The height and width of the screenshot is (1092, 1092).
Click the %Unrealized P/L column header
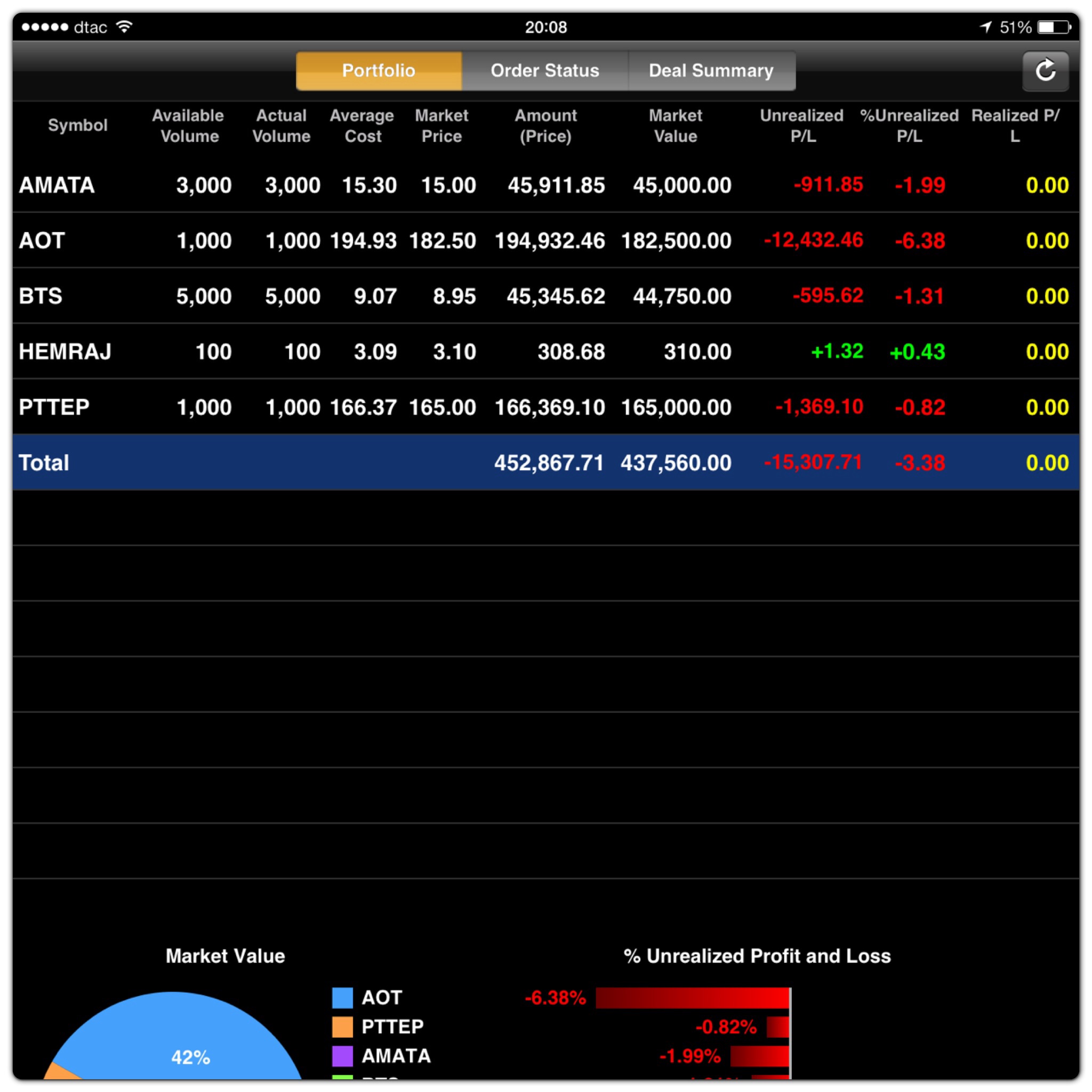pyautogui.click(x=909, y=125)
